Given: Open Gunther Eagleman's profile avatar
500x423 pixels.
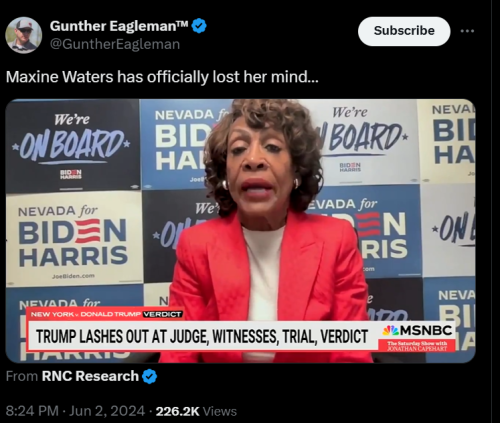Looking at the screenshot, I should click(24, 35).
